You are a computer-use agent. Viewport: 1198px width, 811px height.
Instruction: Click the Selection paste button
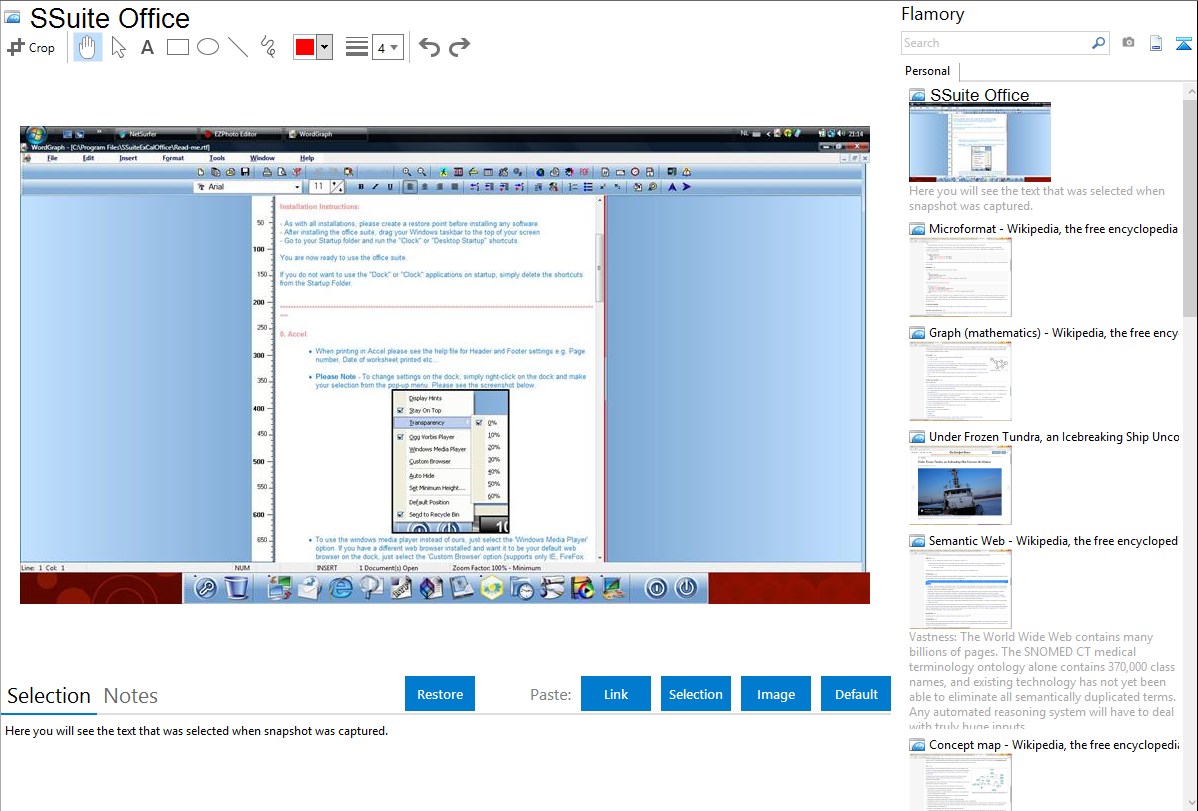[x=695, y=694]
